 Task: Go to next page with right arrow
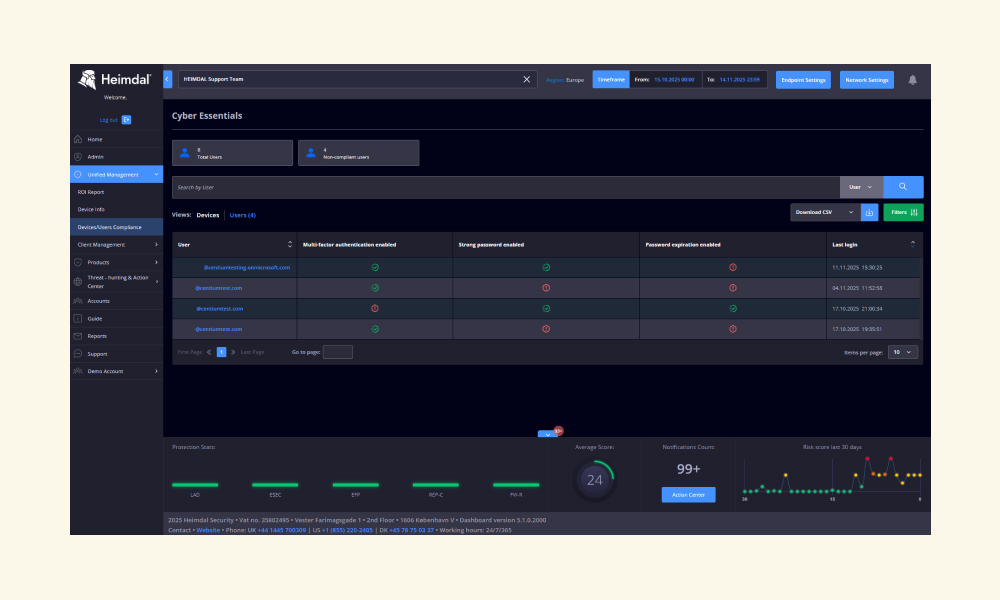pos(233,352)
